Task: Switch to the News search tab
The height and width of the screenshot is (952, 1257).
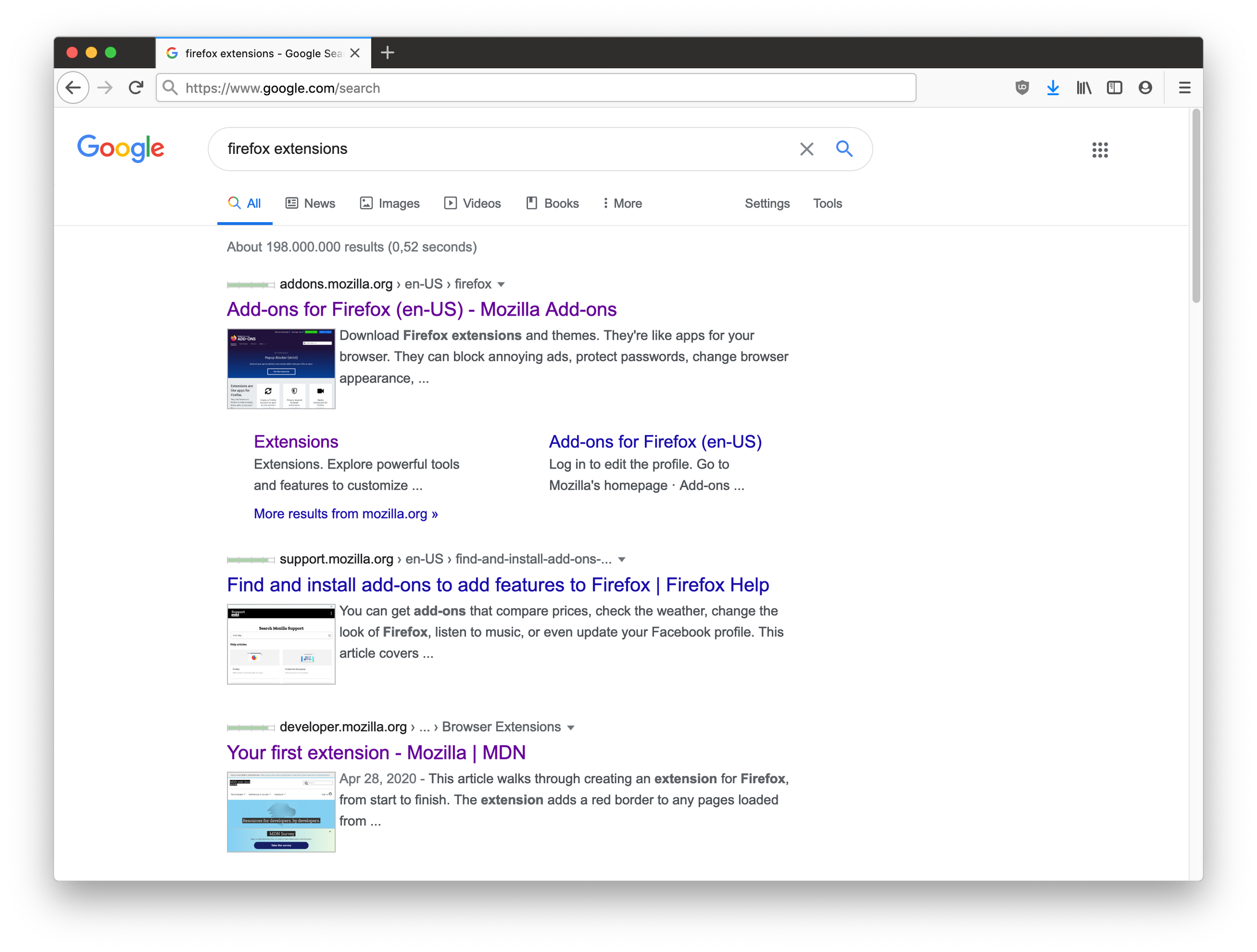Action: [310, 203]
